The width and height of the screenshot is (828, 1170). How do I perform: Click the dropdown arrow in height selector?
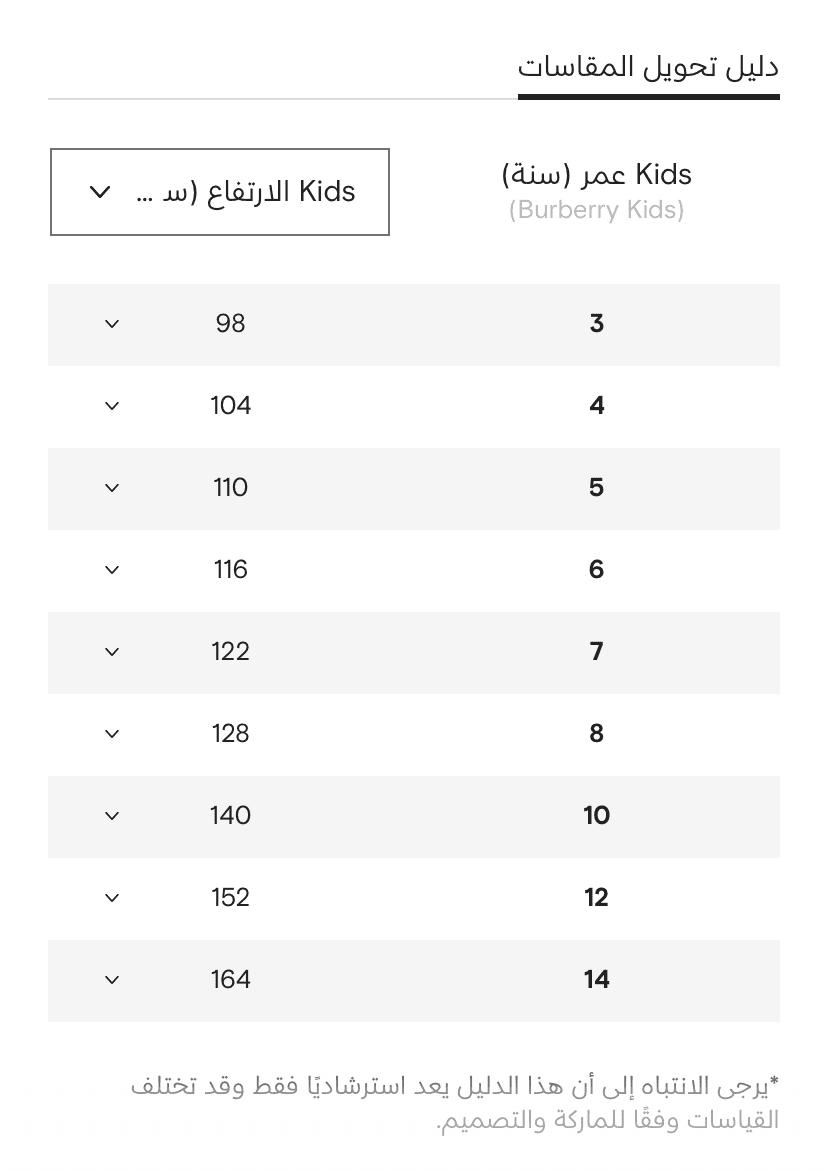point(100,193)
